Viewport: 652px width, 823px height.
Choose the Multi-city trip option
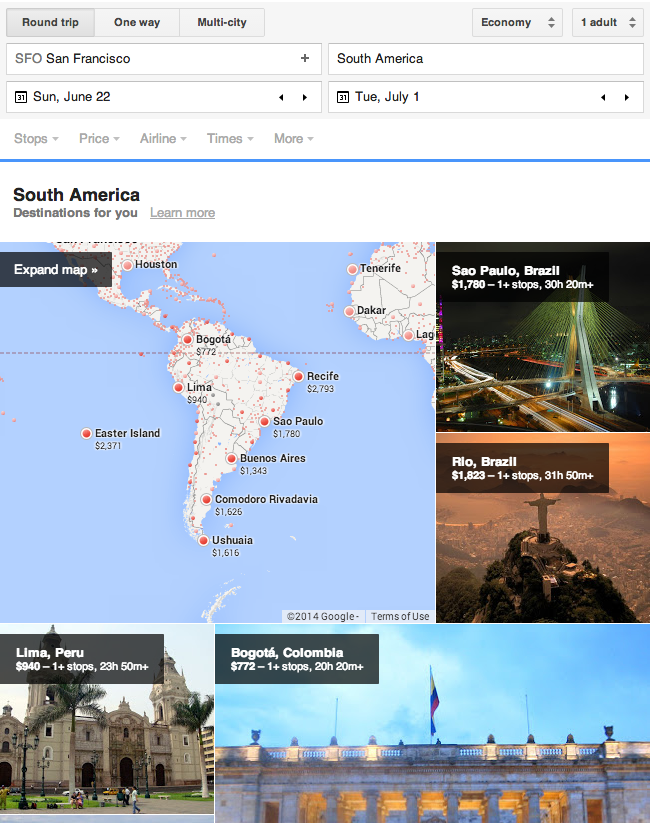tap(222, 22)
